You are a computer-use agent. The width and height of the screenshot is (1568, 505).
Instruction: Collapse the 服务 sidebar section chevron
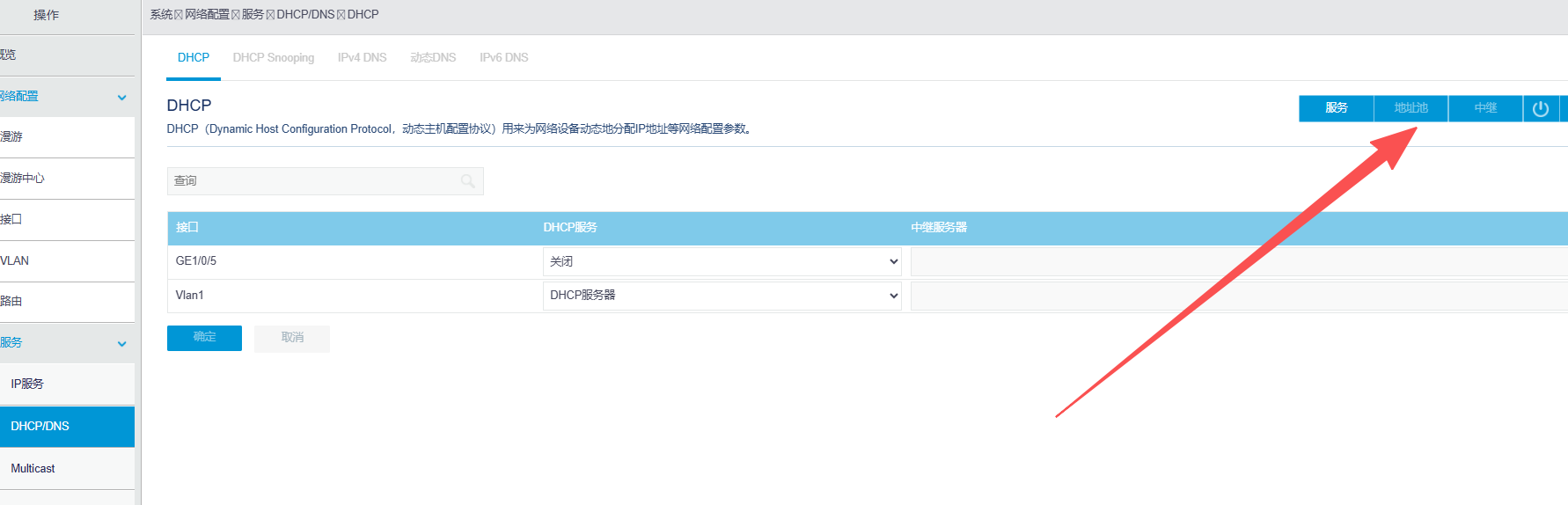point(121,343)
